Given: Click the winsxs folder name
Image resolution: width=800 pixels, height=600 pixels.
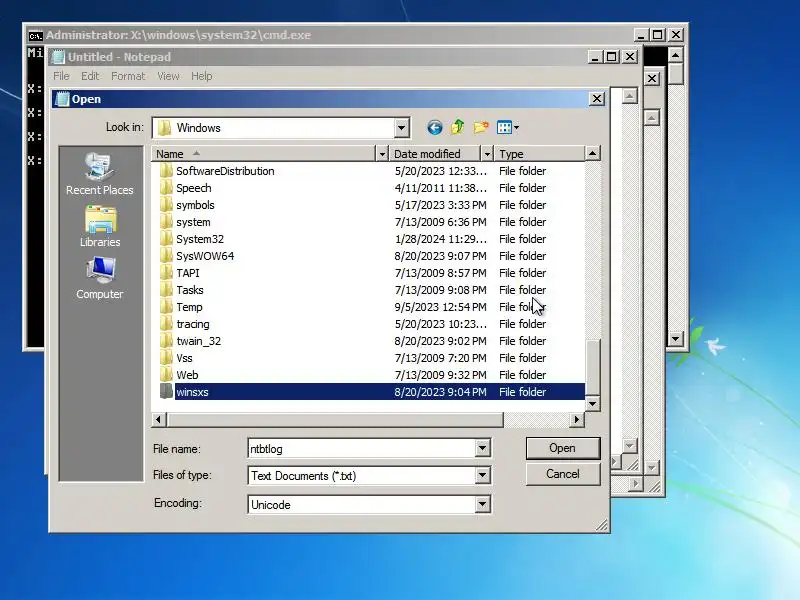Looking at the screenshot, I should [192, 392].
